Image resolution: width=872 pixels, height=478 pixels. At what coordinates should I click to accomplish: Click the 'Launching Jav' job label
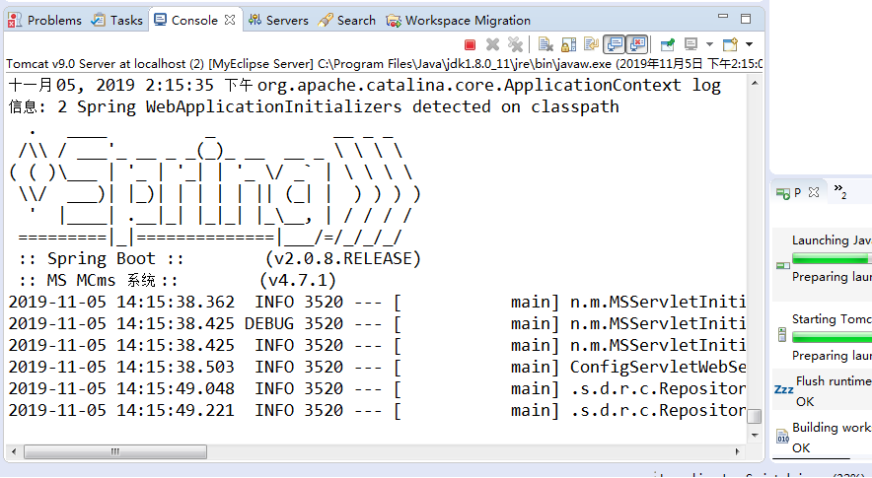(832, 240)
